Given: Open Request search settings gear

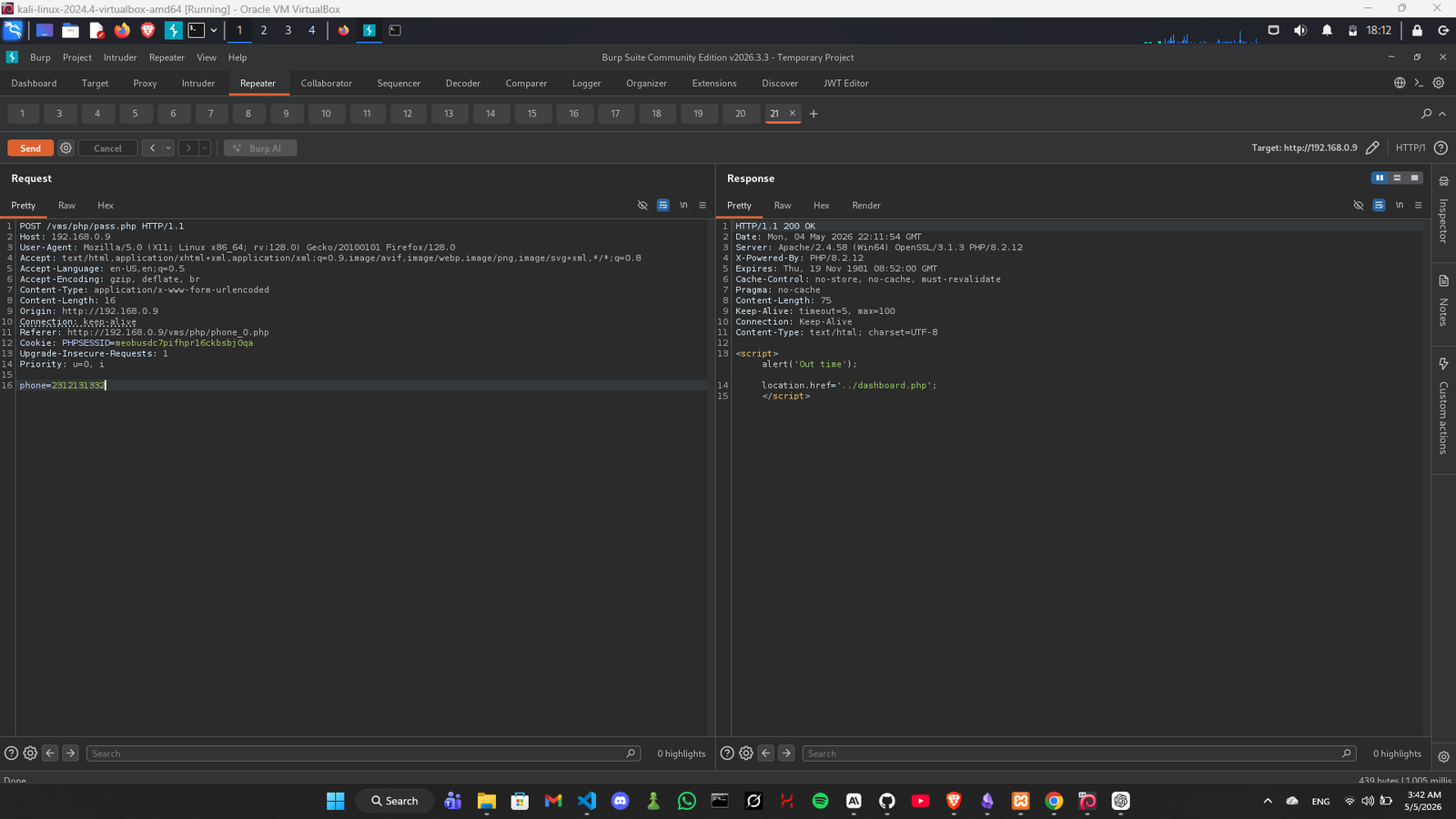Looking at the screenshot, I should point(30,753).
